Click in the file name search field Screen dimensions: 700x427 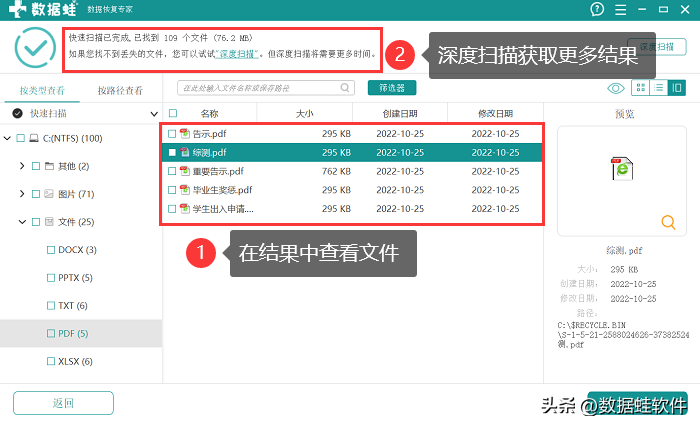[x=266, y=88]
